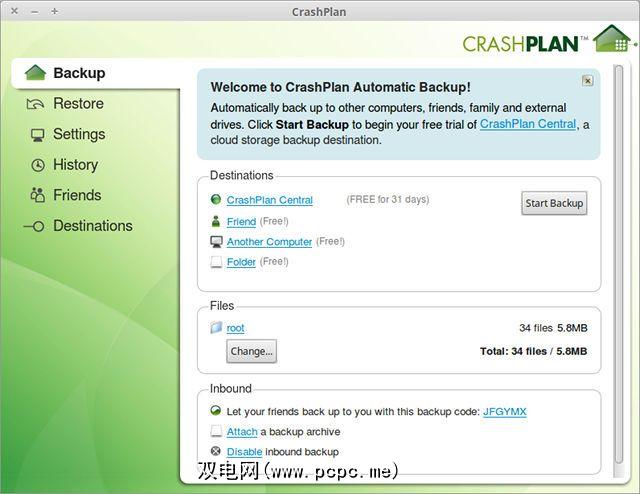Open the root files link
The height and width of the screenshot is (494, 640).
pyautogui.click(x=236, y=328)
